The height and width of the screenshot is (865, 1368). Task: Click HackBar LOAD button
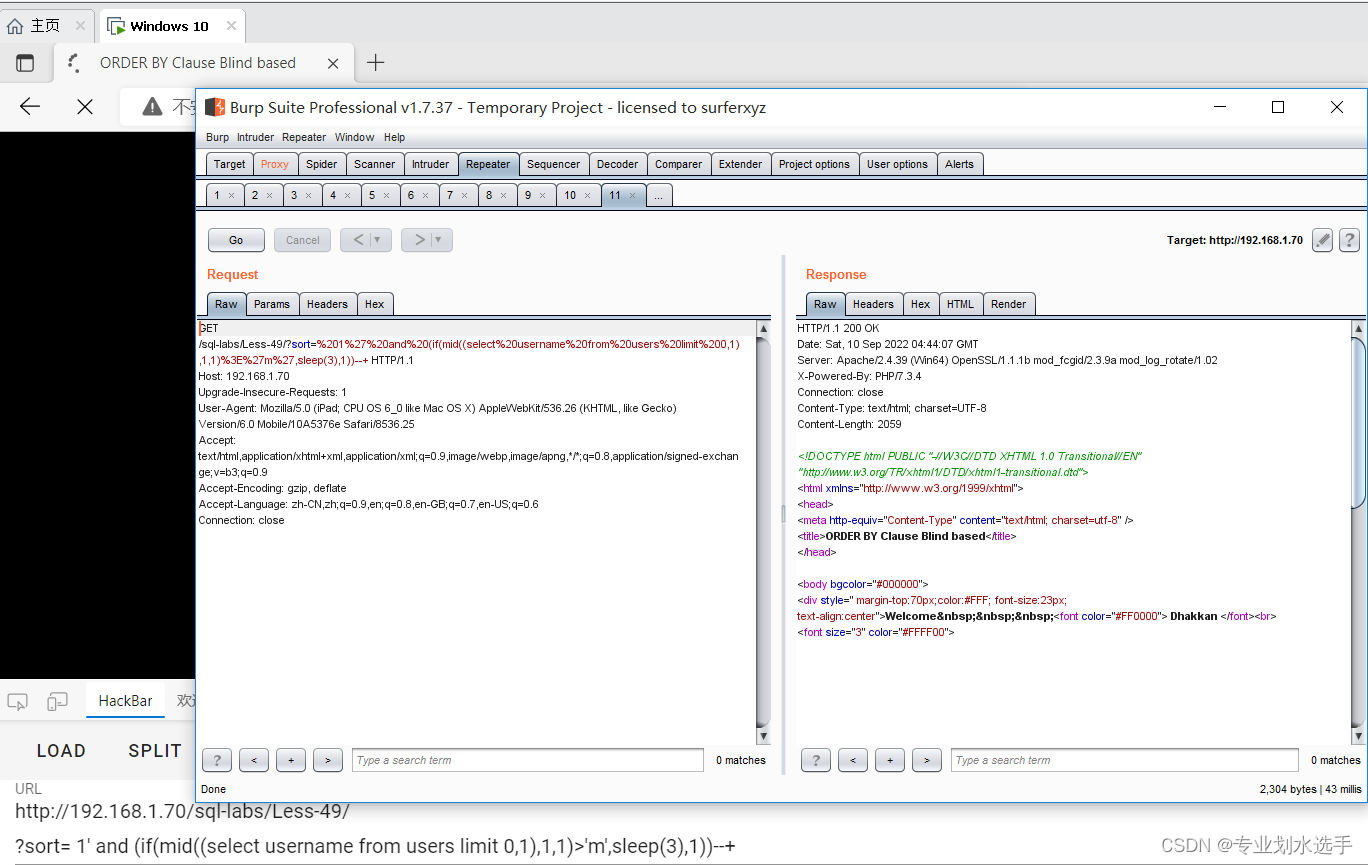[61, 751]
